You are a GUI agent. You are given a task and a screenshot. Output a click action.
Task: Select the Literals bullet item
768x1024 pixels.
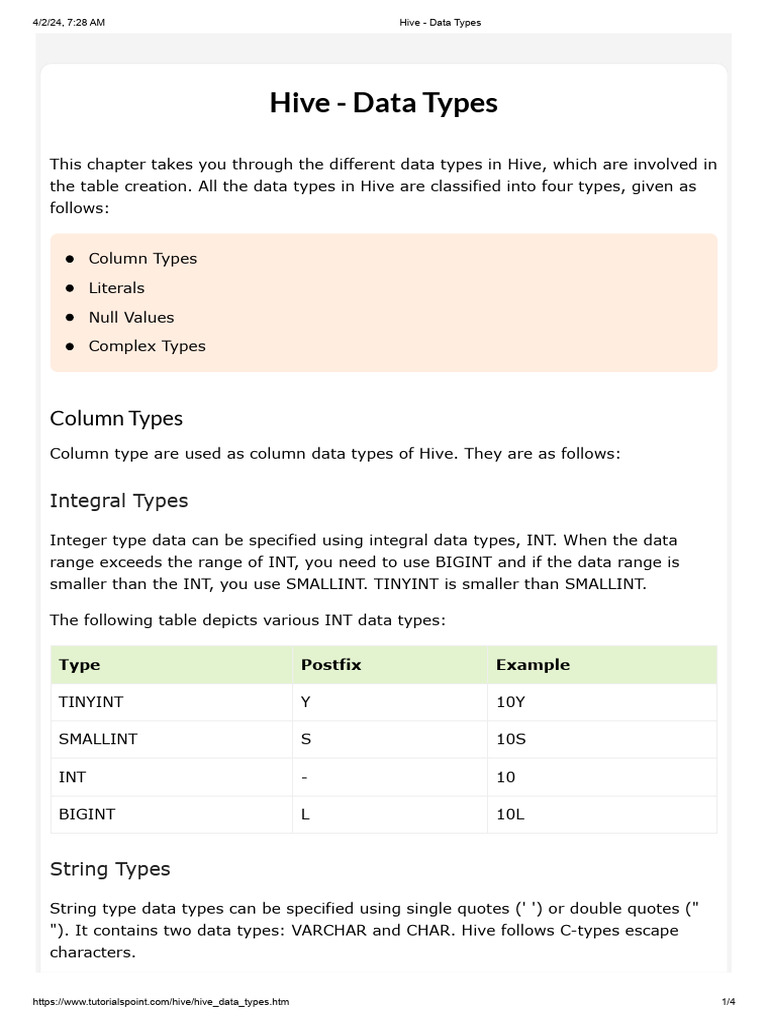click(116, 288)
